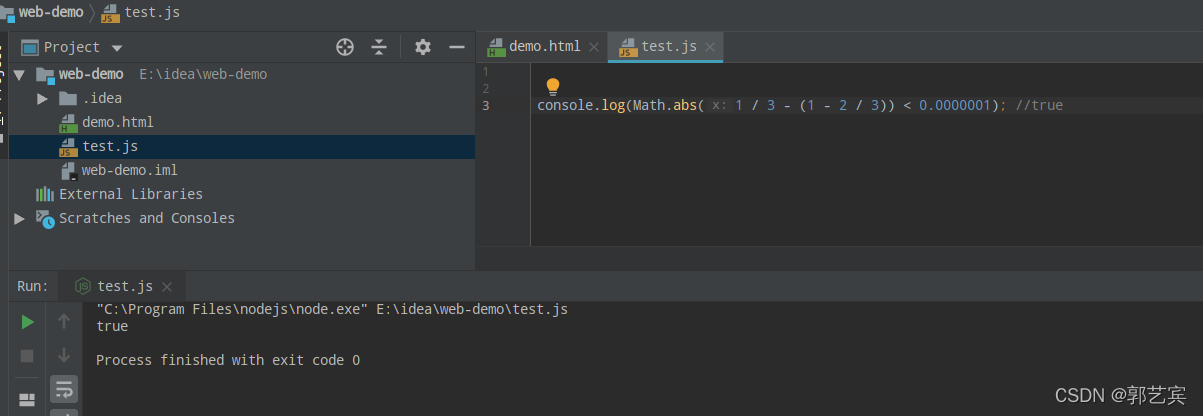Viewport: 1203px width, 416px height.
Task: Click web-demo breadcrumb in navigation bar
Action: (50, 13)
